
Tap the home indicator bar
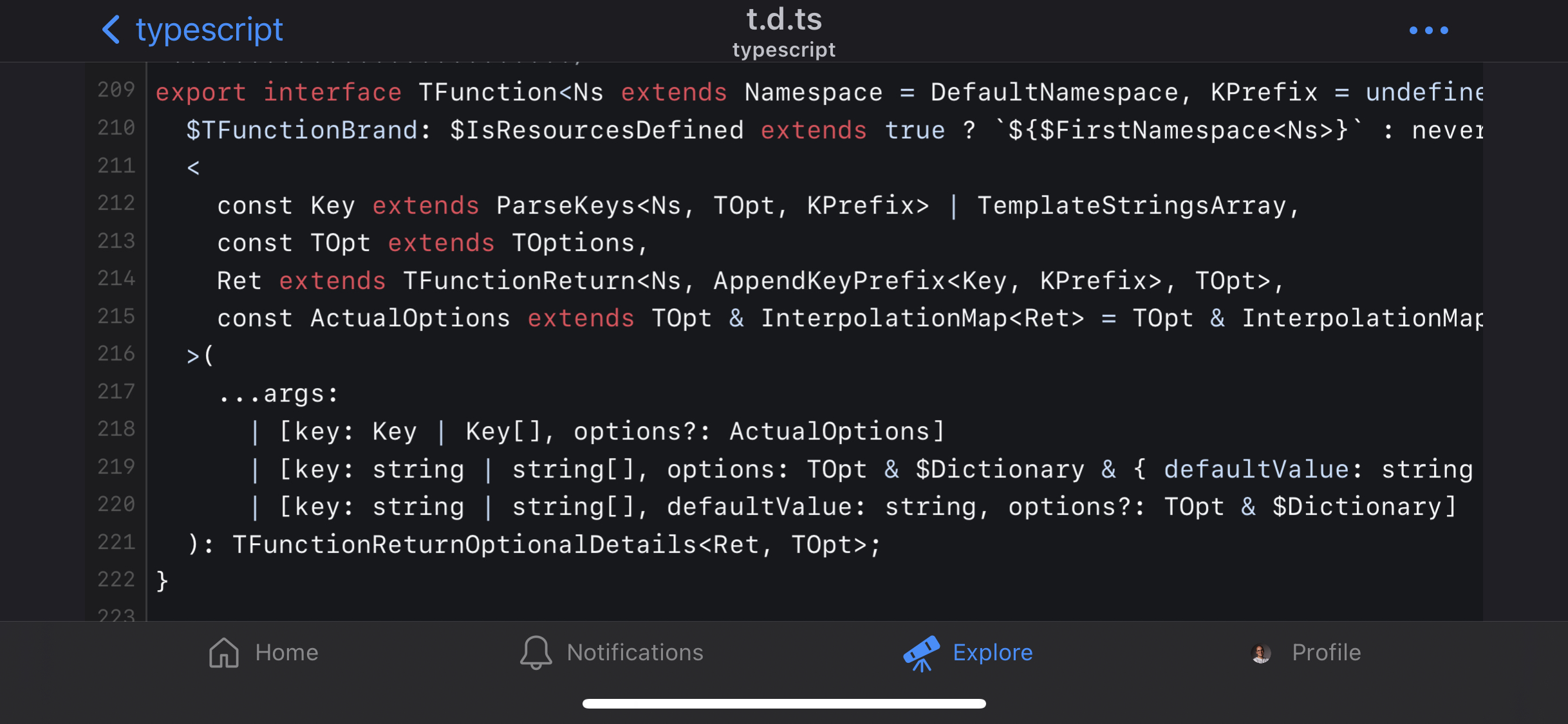(784, 703)
